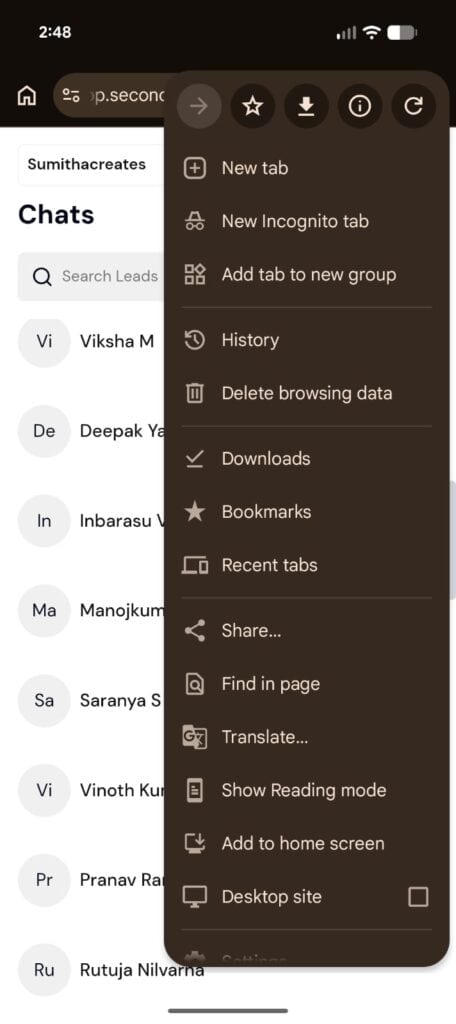The width and height of the screenshot is (456, 1024).
Task: Tap the bookmark star icon in menu header
Action: 252,106
